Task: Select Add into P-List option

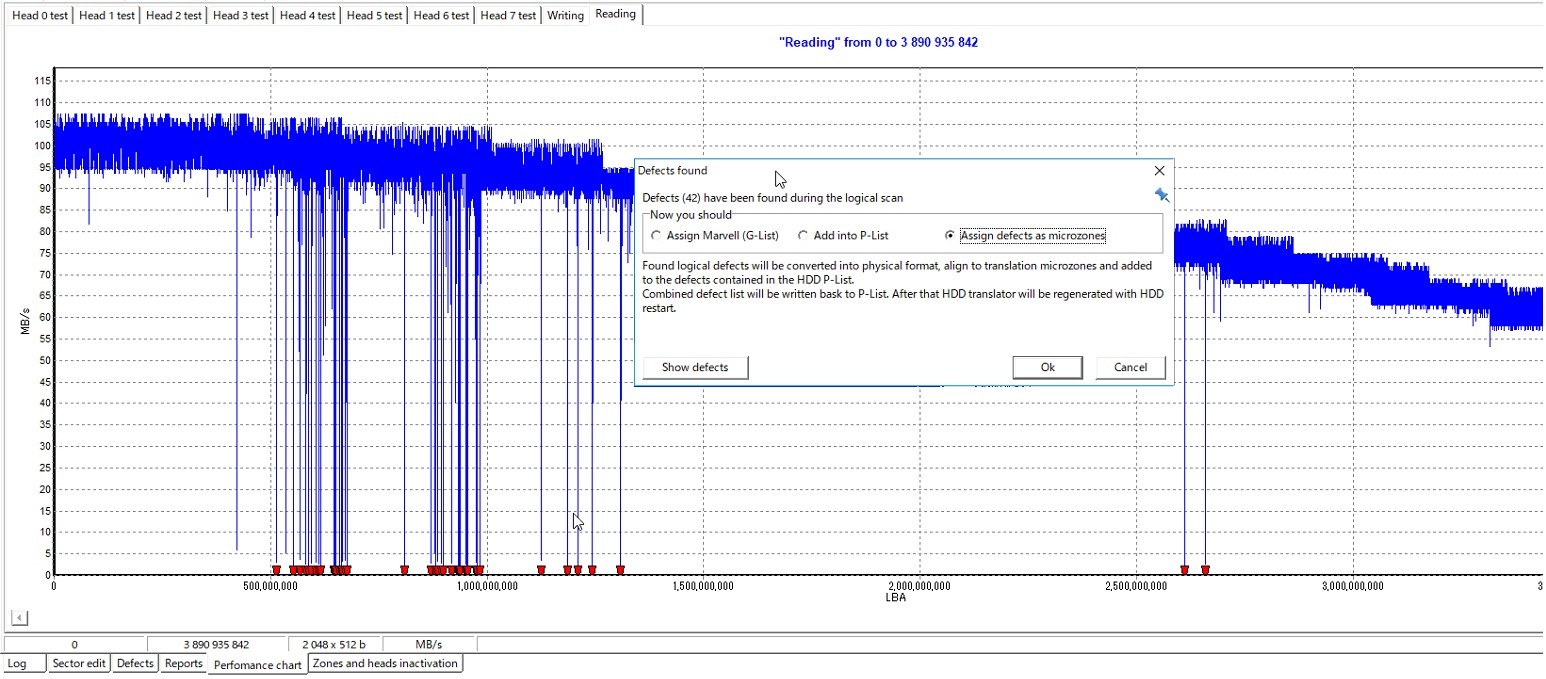Action: coord(803,236)
